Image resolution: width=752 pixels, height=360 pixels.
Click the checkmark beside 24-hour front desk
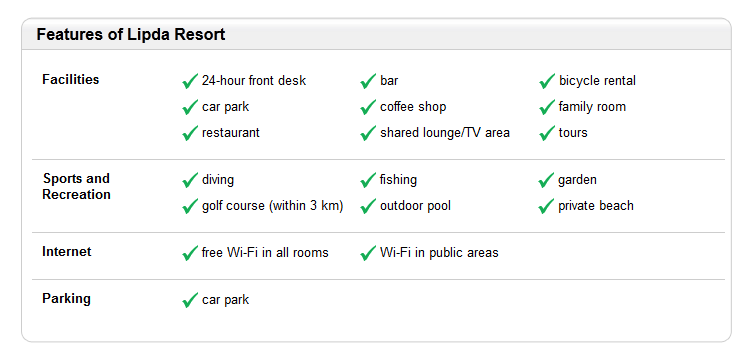[x=190, y=81]
